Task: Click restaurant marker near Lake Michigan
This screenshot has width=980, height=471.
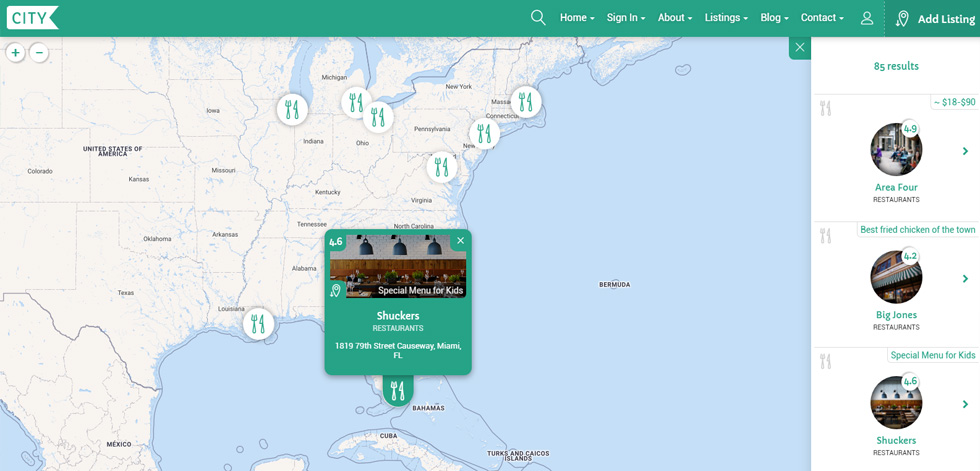Action: [x=292, y=110]
